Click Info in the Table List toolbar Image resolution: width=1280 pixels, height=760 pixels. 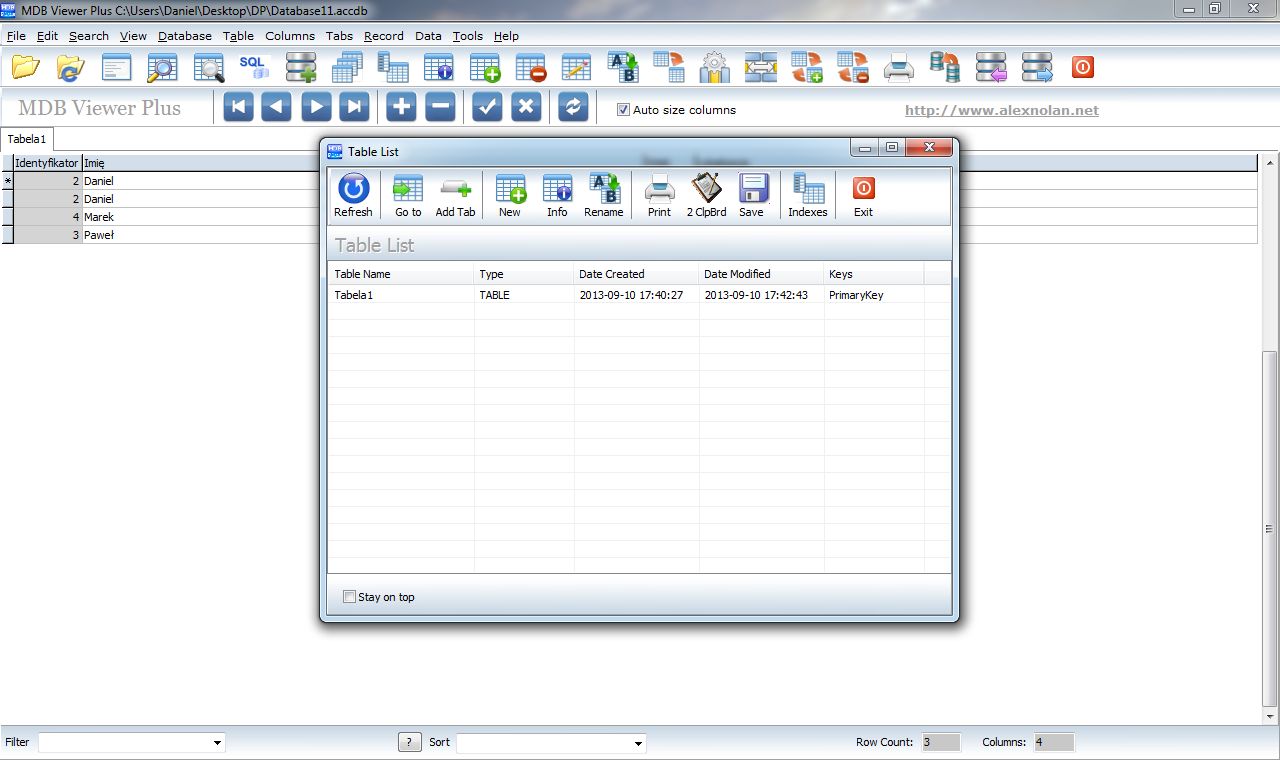557,195
